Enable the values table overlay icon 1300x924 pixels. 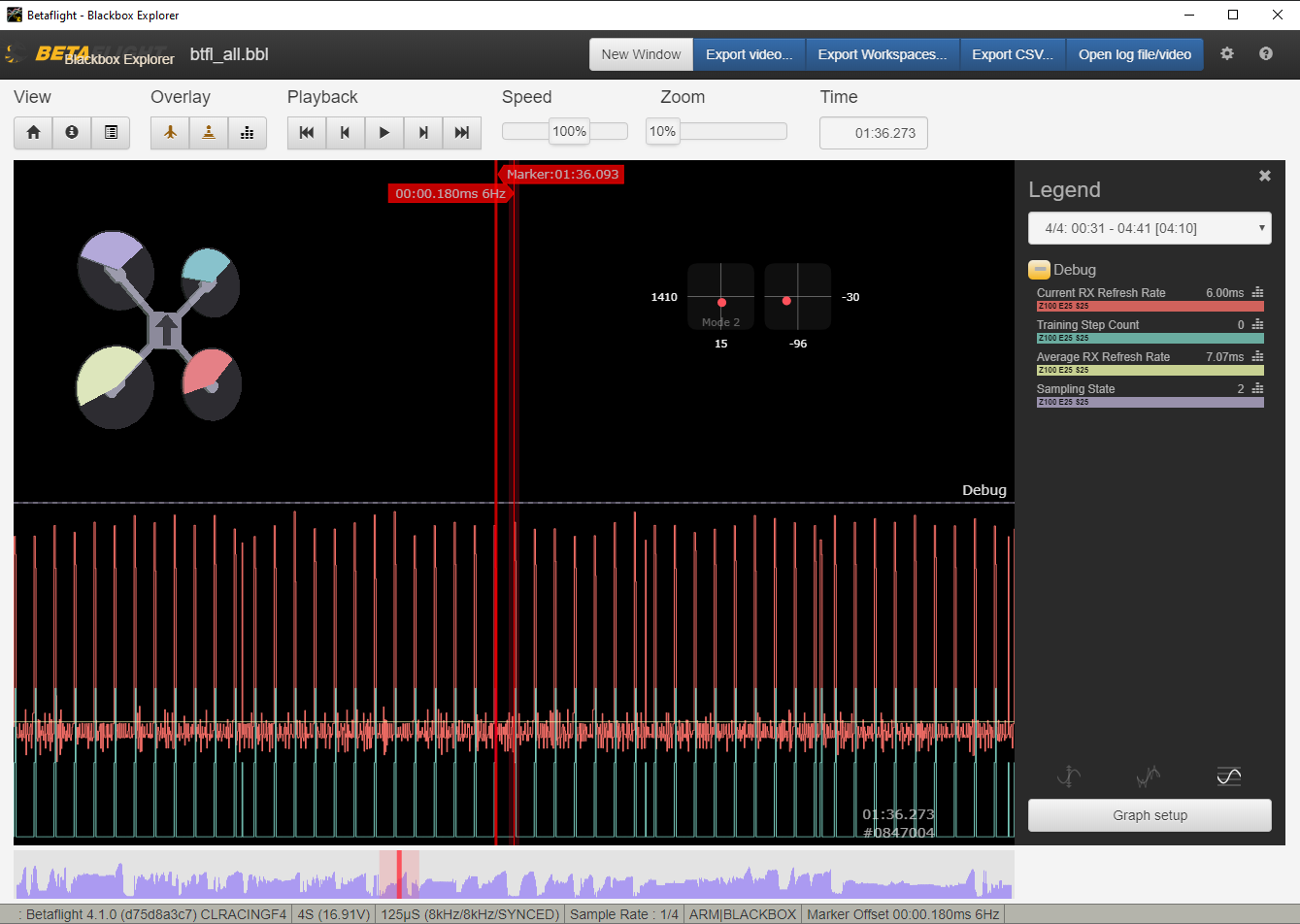tap(247, 133)
